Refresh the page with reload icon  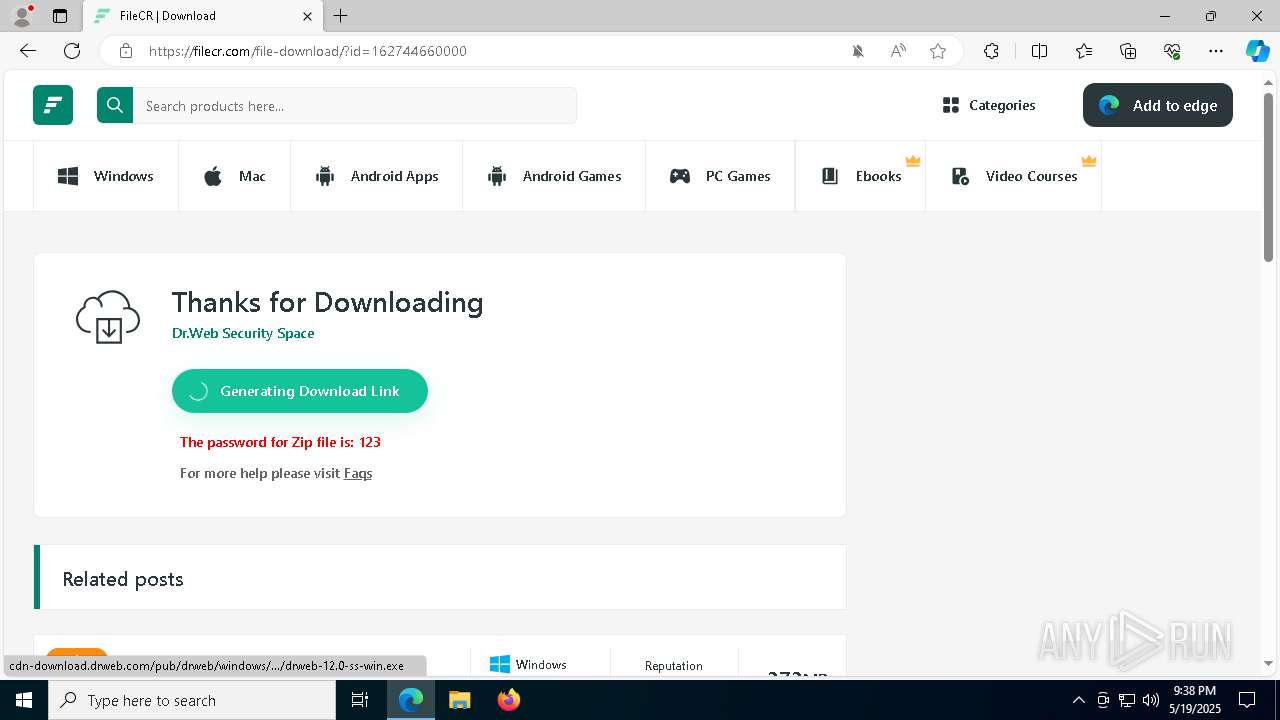[72, 51]
